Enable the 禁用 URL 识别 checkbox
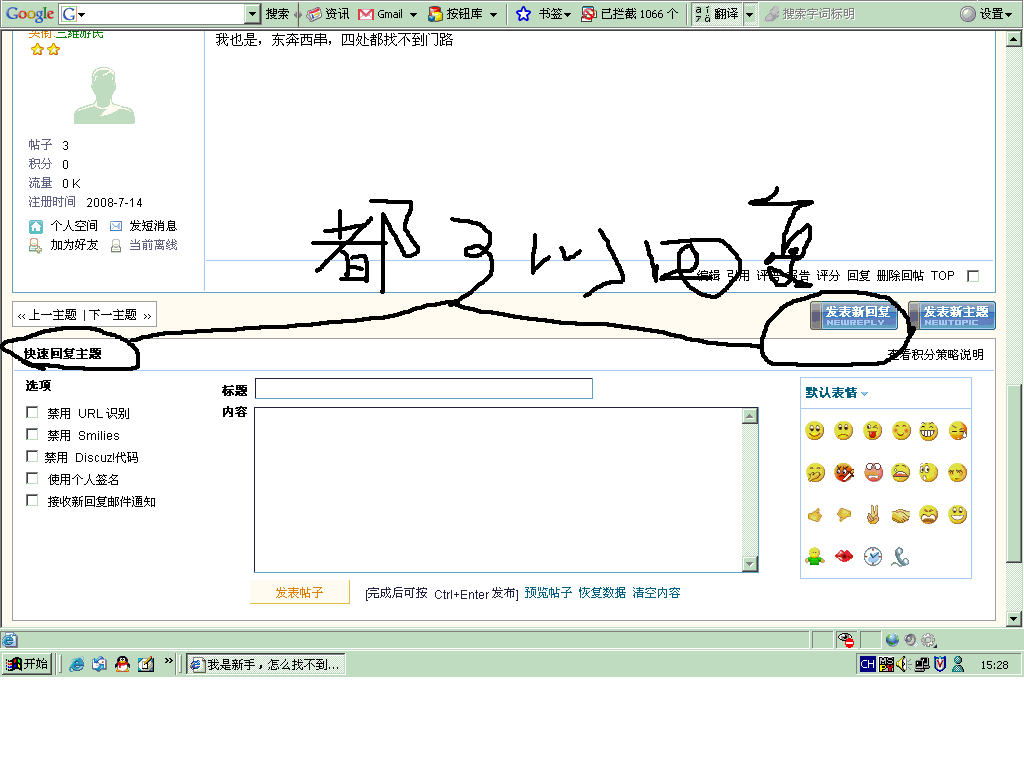 point(31,412)
